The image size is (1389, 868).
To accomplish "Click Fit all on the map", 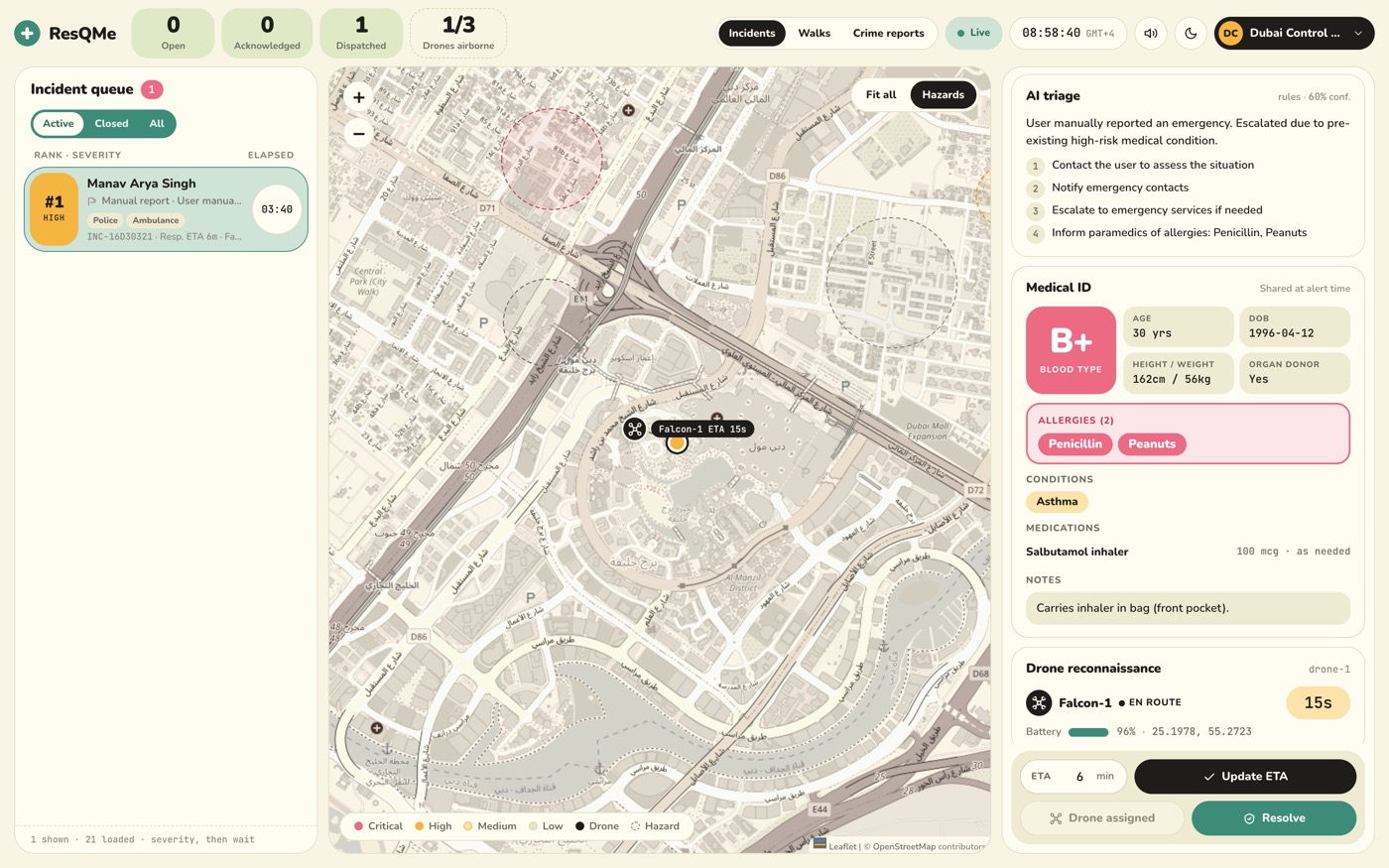I will pyautogui.click(x=881, y=95).
